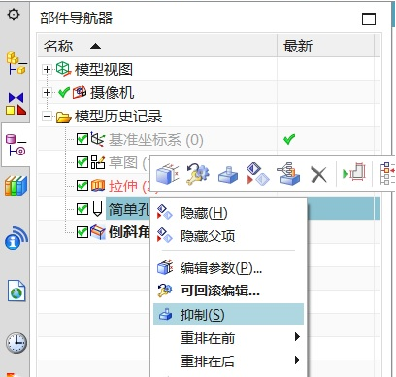Screen dimensions: 396x377
Task: Open the 重排在前 submenu
Action: point(228,338)
